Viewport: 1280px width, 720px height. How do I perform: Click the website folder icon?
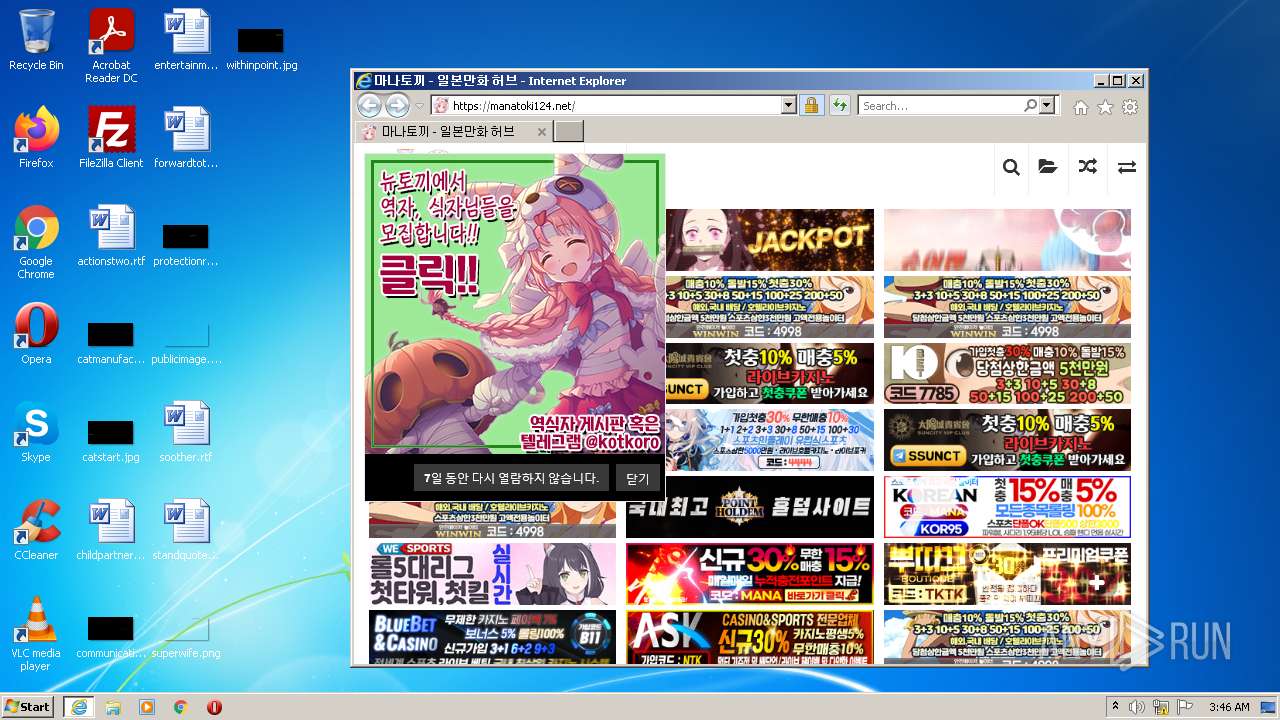tap(1048, 167)
